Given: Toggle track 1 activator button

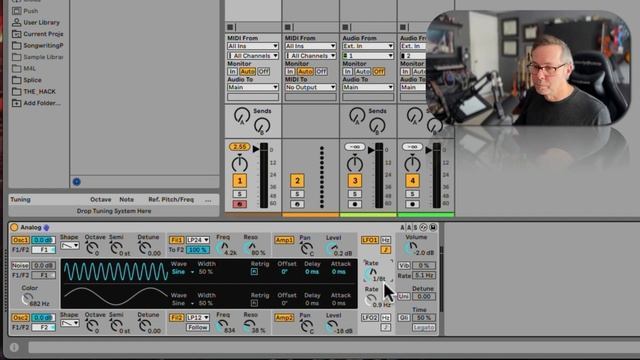Looking at the screenshot, I should pos(240,180).
